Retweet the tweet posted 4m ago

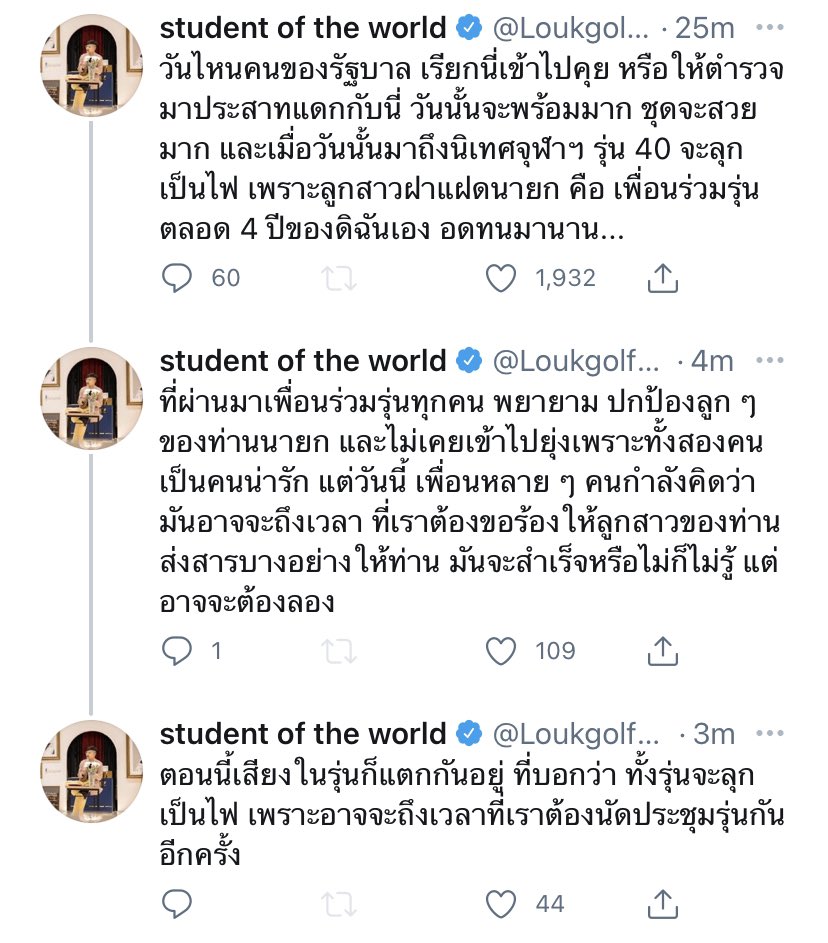pyautogui.click(x=341, y=652)
